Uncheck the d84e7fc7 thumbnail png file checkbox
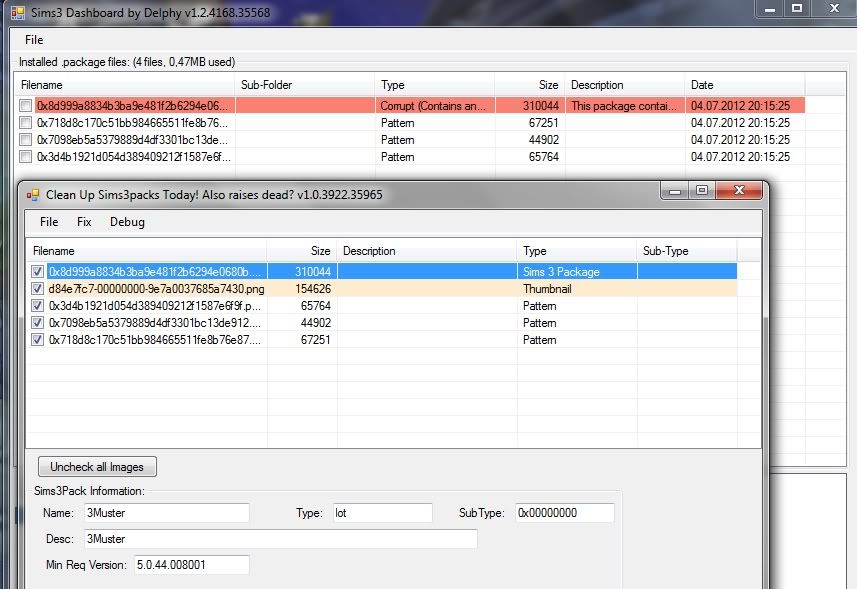The height and width of the screenshot is (589, 857). [x=37, y=289]
